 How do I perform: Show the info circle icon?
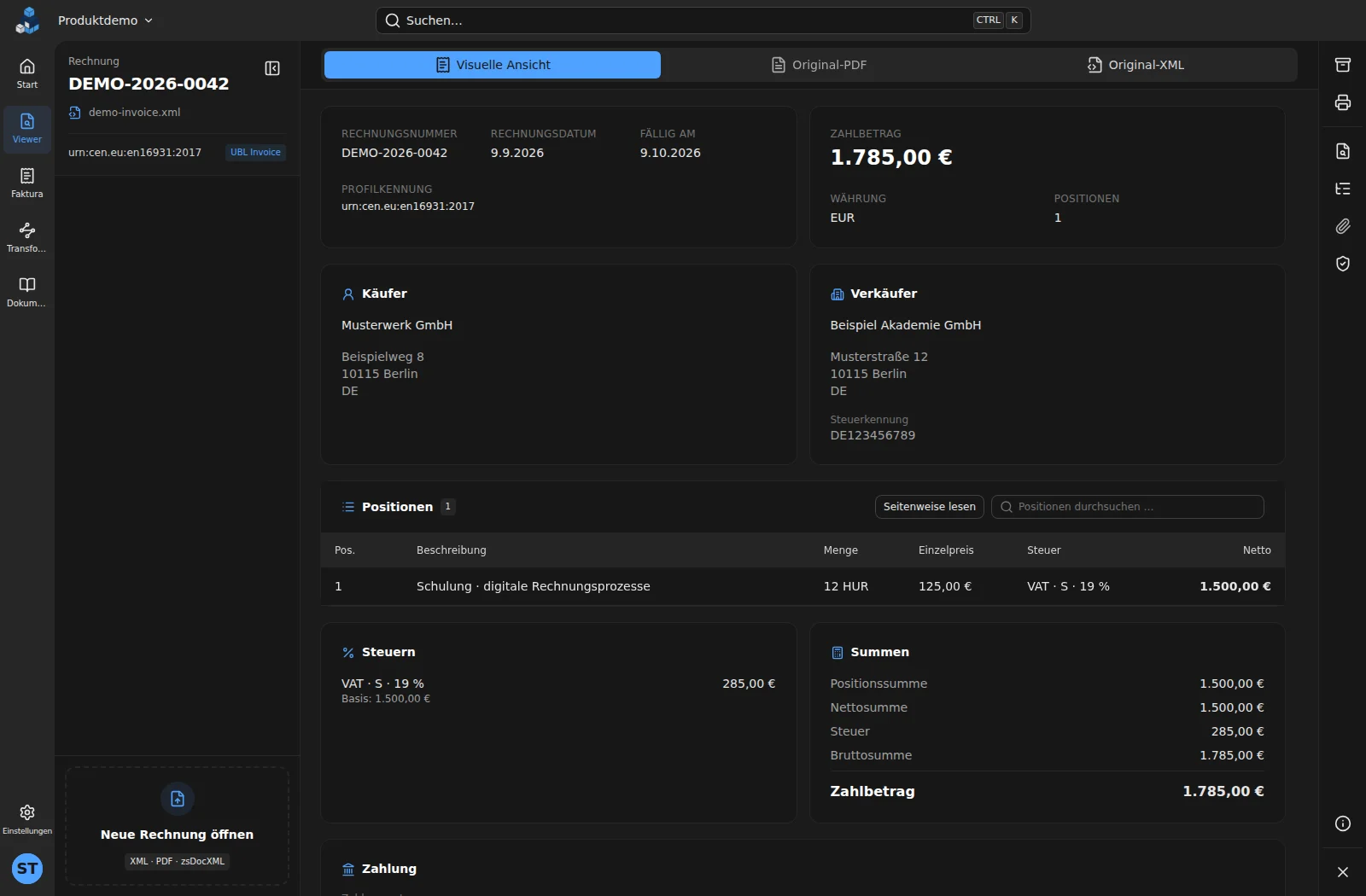click(1343, 823)
